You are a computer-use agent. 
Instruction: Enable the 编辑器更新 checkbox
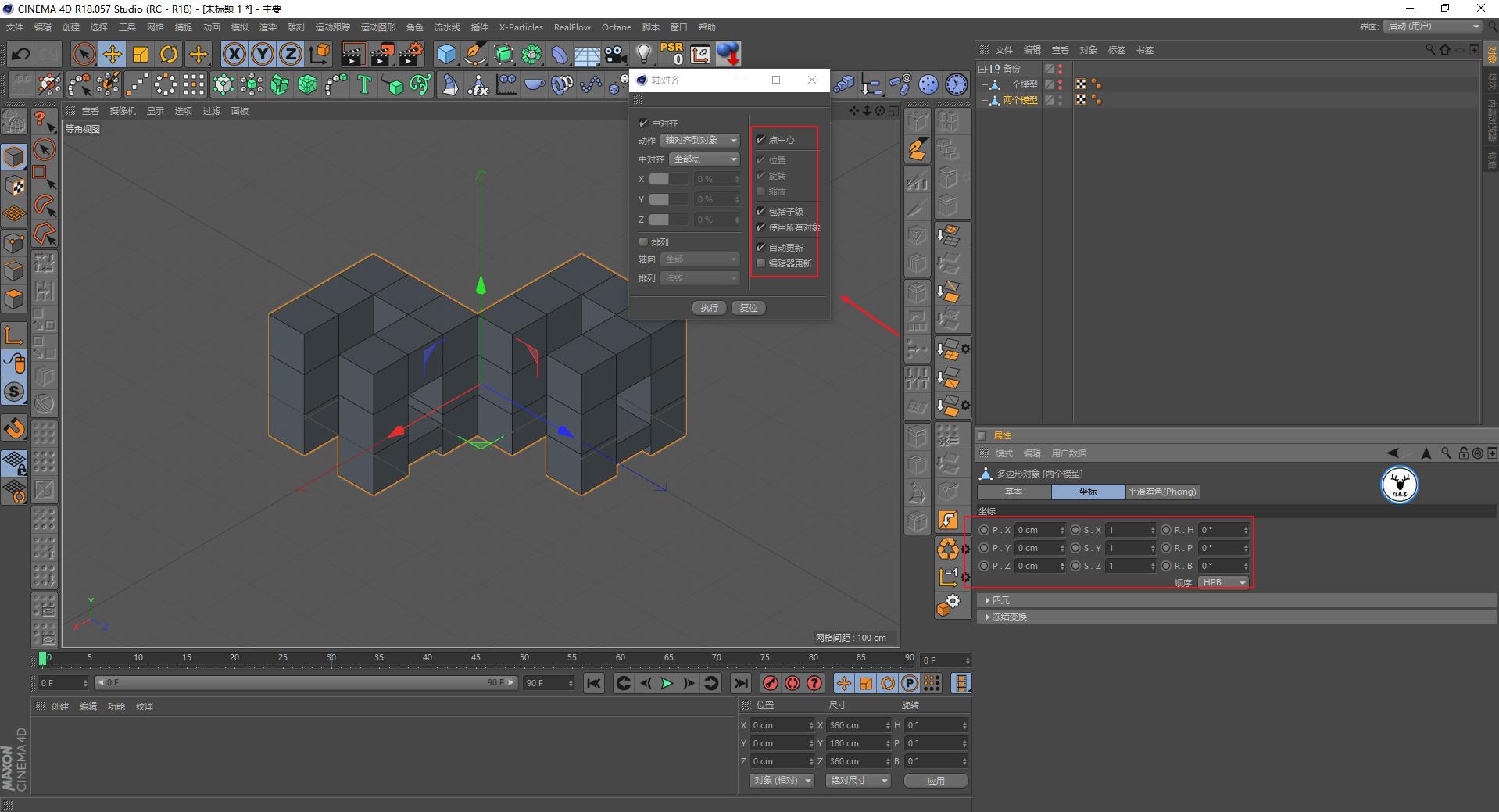click(x=761, y=263)
